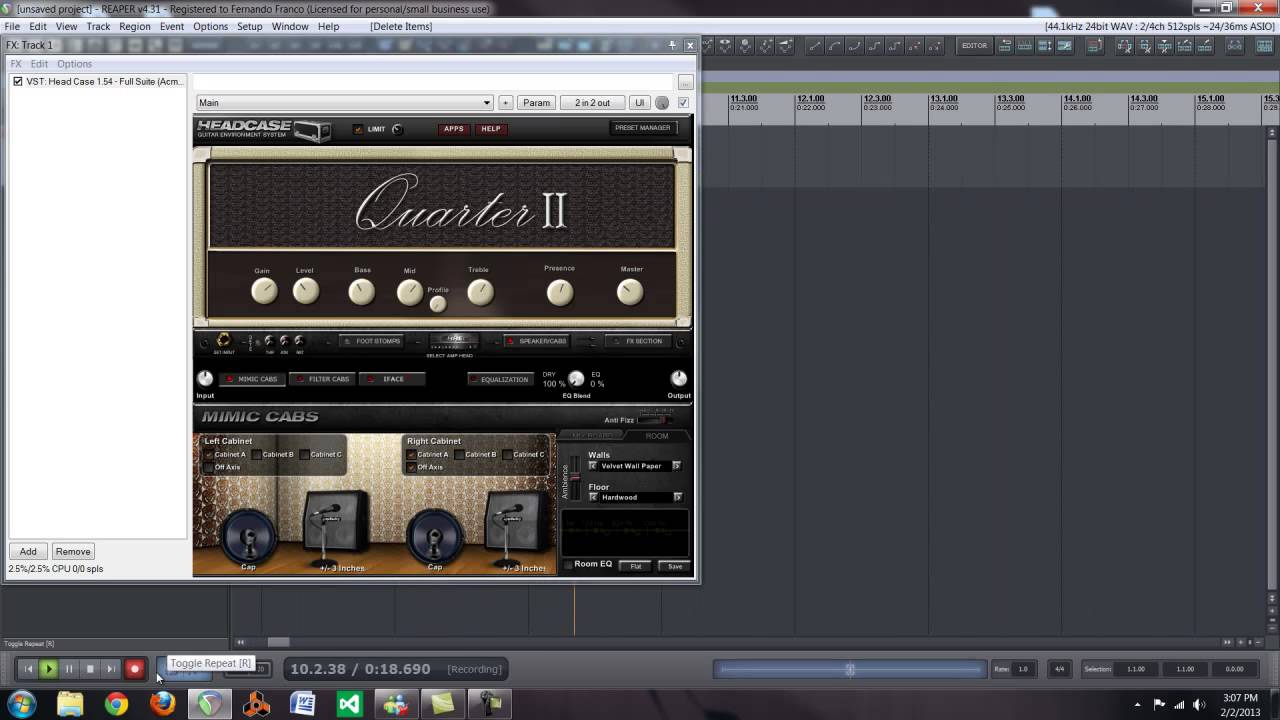The image size is (1280, 720).
Task: Toggle the EQUALIZATION button
Action: click(499, 379)
